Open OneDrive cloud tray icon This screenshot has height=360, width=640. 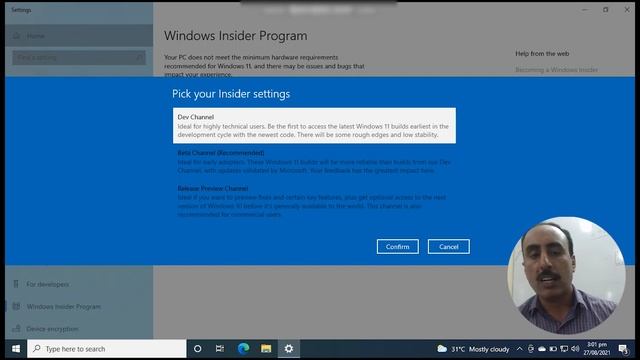pos(542,349)
